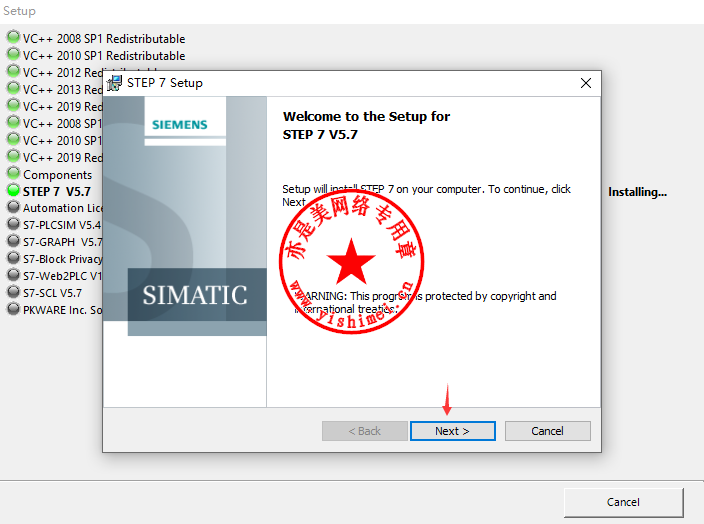Select the VC++ 2008 SP1 Redistributable text

click(104, 39)
